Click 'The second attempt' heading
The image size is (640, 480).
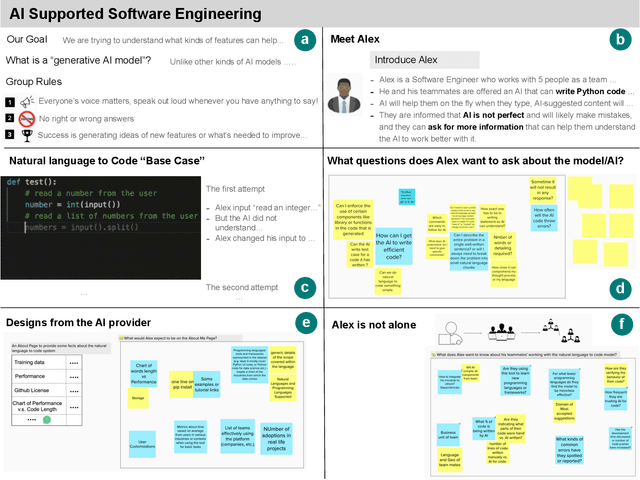click(x=242, y=287)
